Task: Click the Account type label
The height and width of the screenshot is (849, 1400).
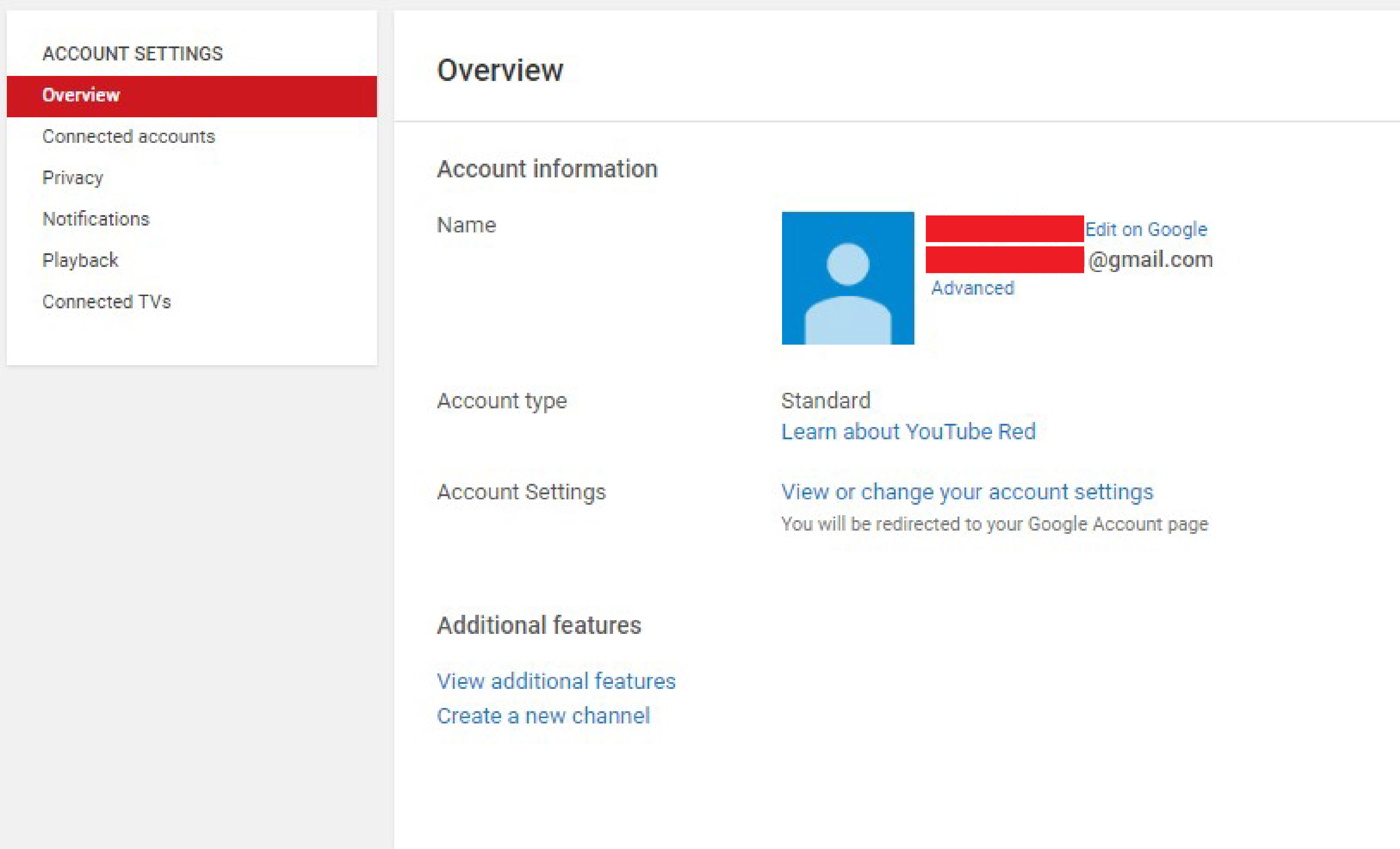Action: (x=502, y=402)
